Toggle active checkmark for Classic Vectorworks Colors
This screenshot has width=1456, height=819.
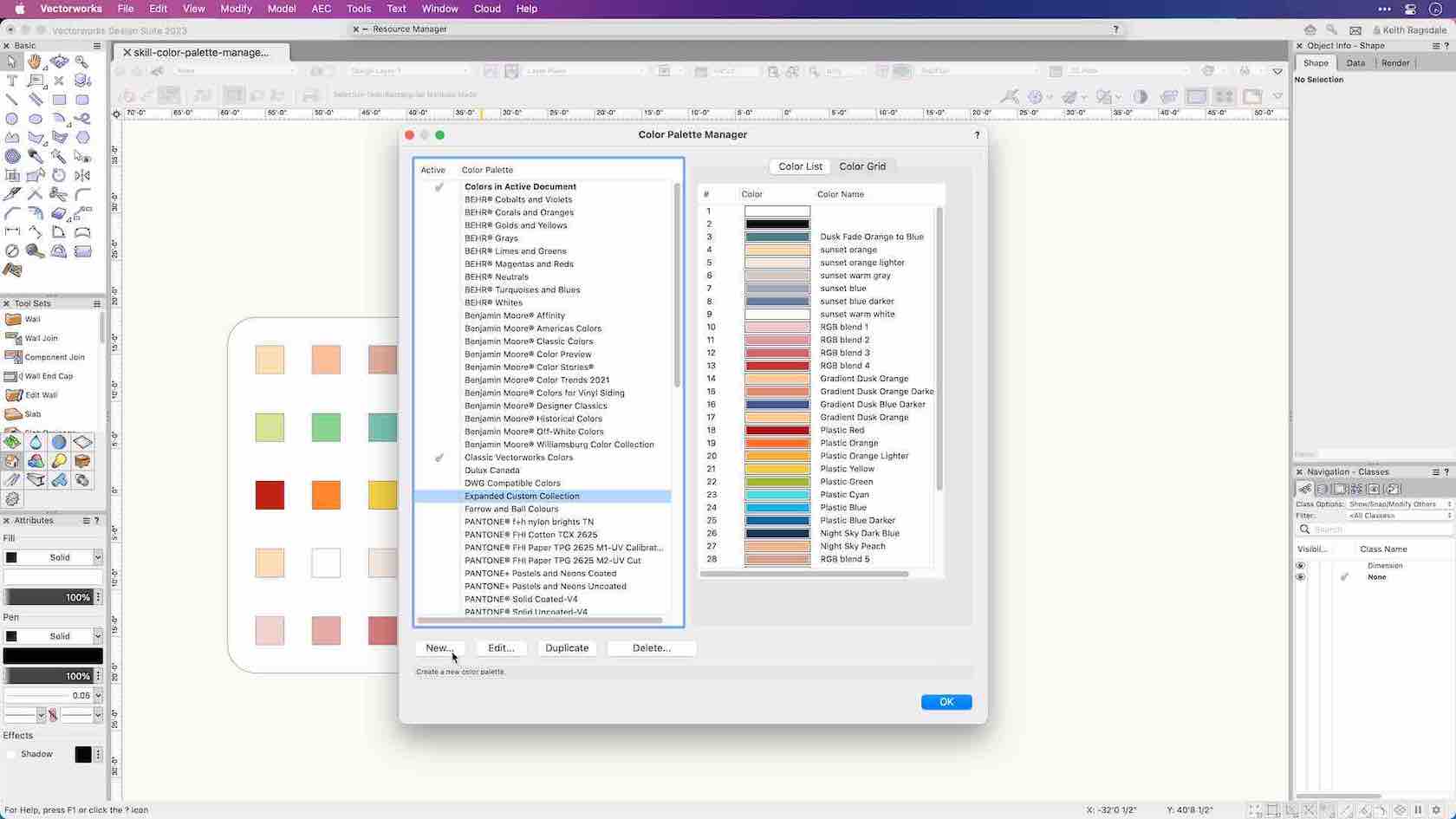tap(439, 458)
